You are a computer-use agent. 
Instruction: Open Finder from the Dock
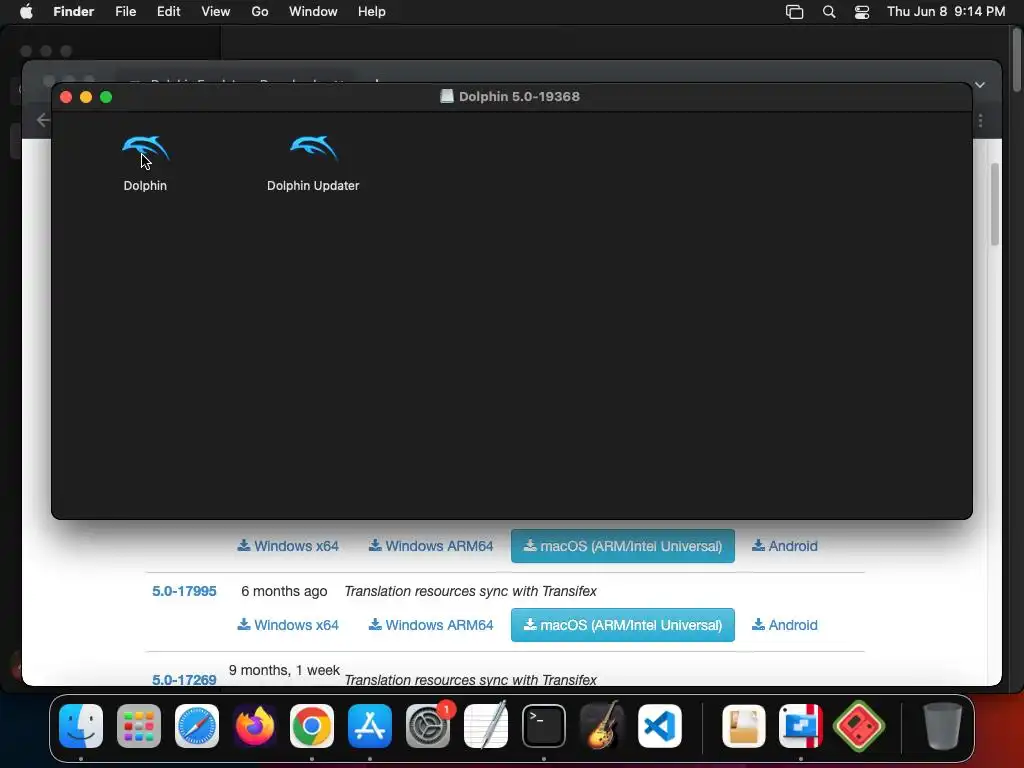click(x=81, y=726)
